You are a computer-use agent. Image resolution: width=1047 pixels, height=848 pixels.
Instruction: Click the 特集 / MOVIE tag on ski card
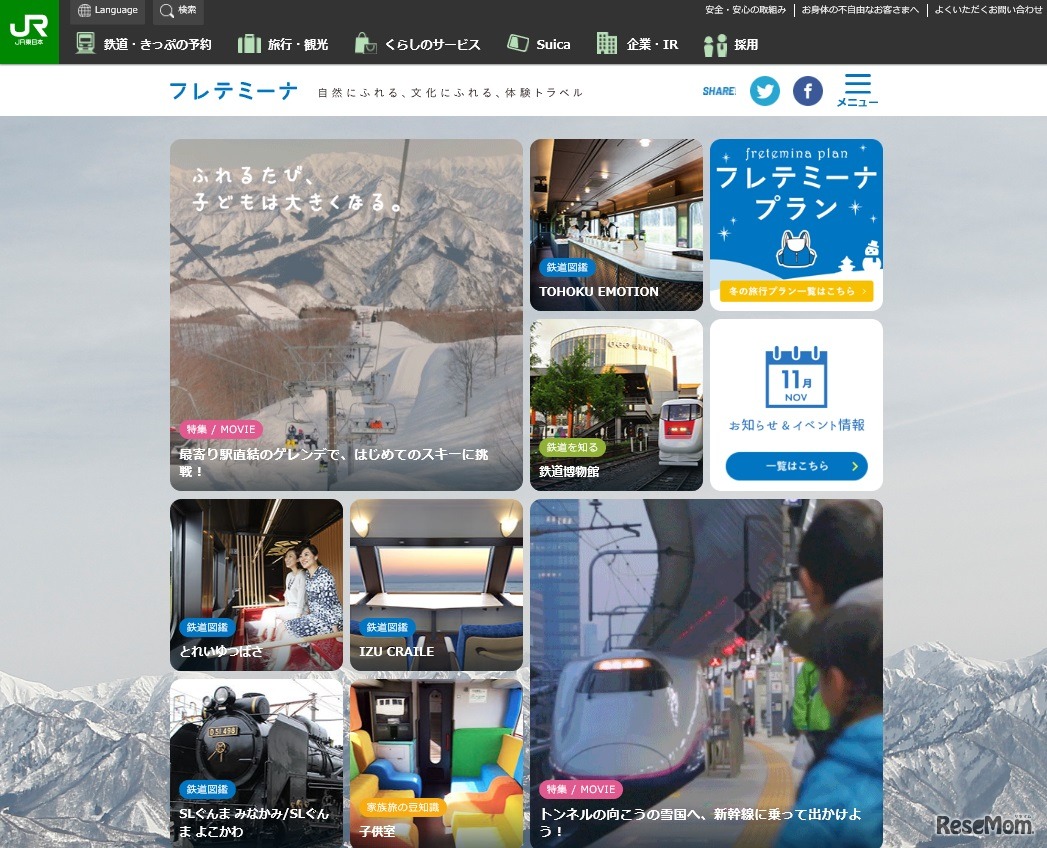(220, 429)
